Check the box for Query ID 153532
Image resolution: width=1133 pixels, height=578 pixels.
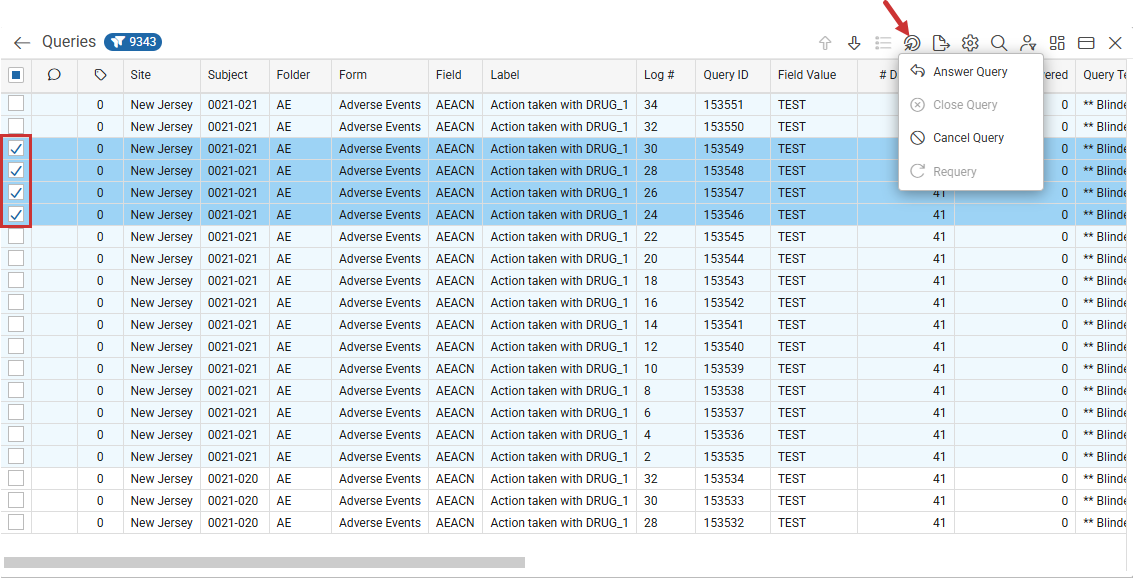16,522
